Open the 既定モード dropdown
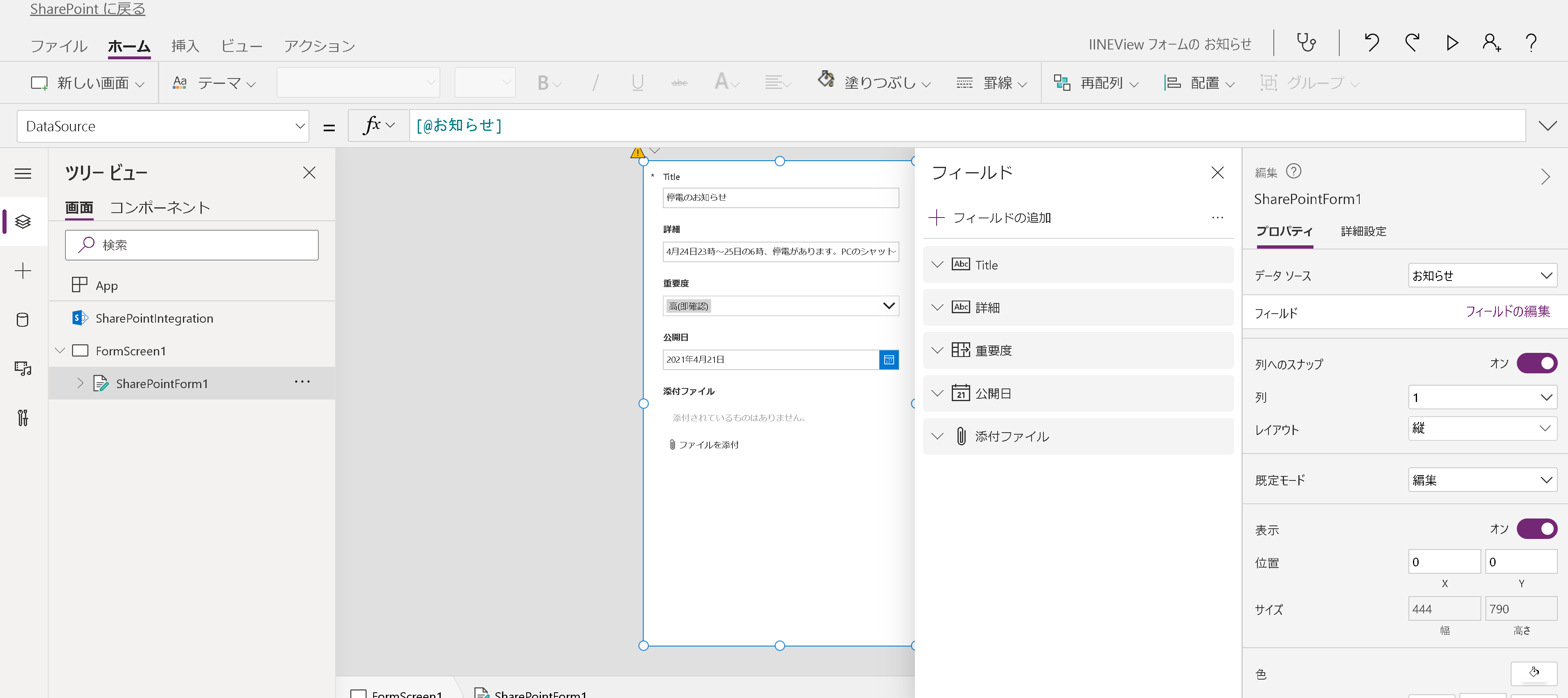The height and width of the screenshot is (698, 1568). pos(1482,480)
